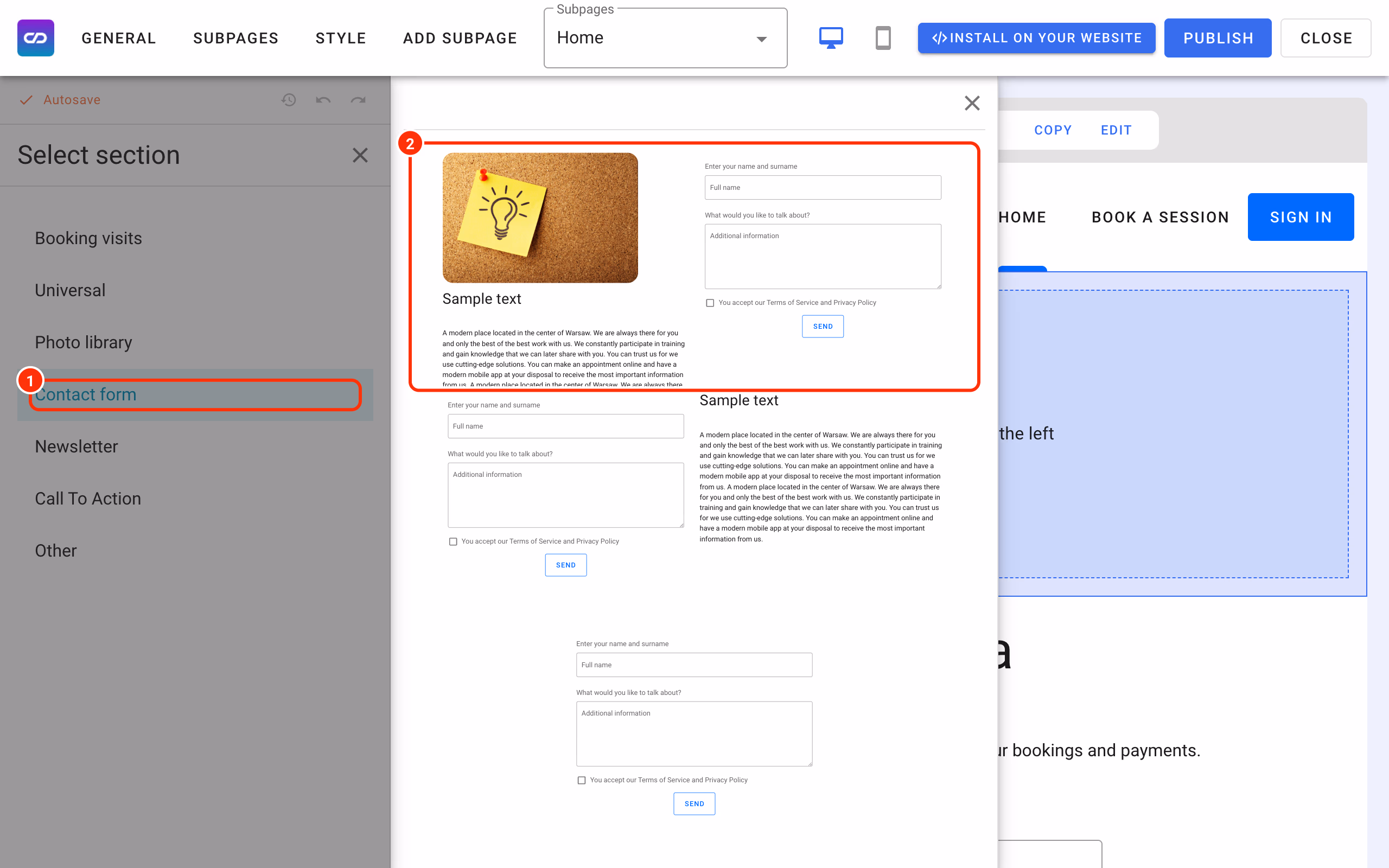Select Booking visits section category
The image size is (1389, 868).
(x=195, y=238)
